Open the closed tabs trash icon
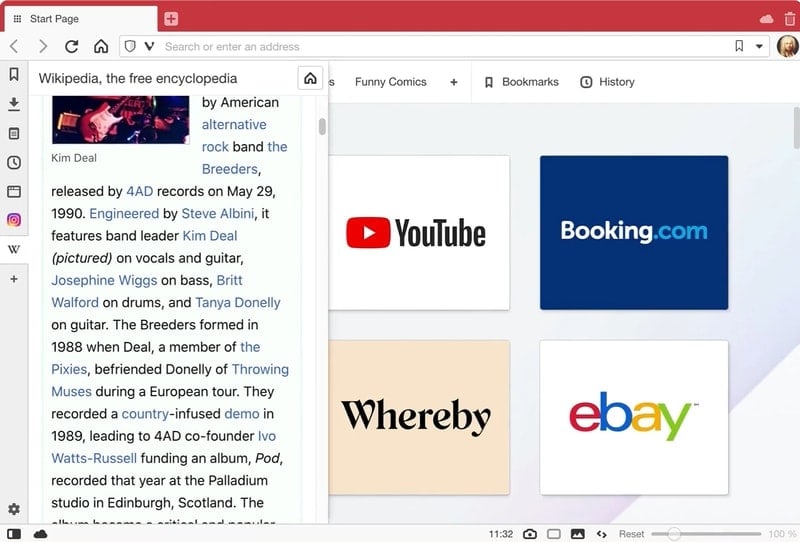The width and height of the screenshot is (800, 542). pos(789,19)
